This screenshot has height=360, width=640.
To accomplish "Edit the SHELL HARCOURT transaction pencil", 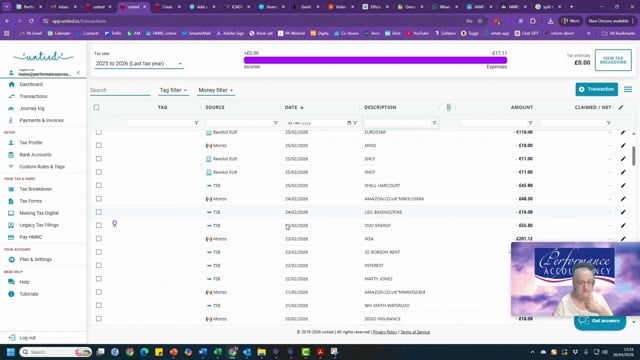I will [623, 185].
